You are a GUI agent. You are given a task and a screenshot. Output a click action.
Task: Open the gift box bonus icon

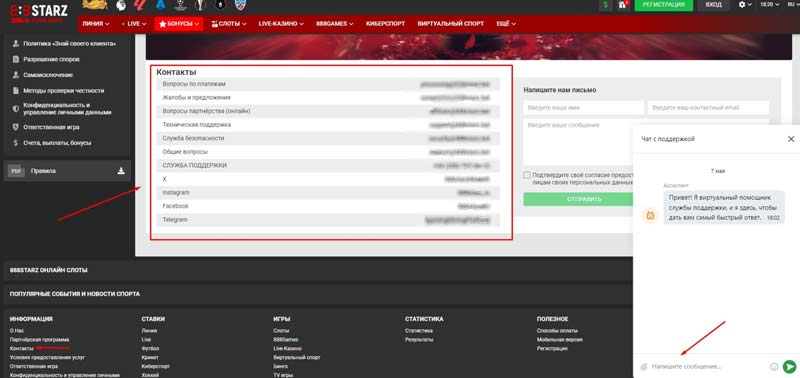tap(622, 5)
